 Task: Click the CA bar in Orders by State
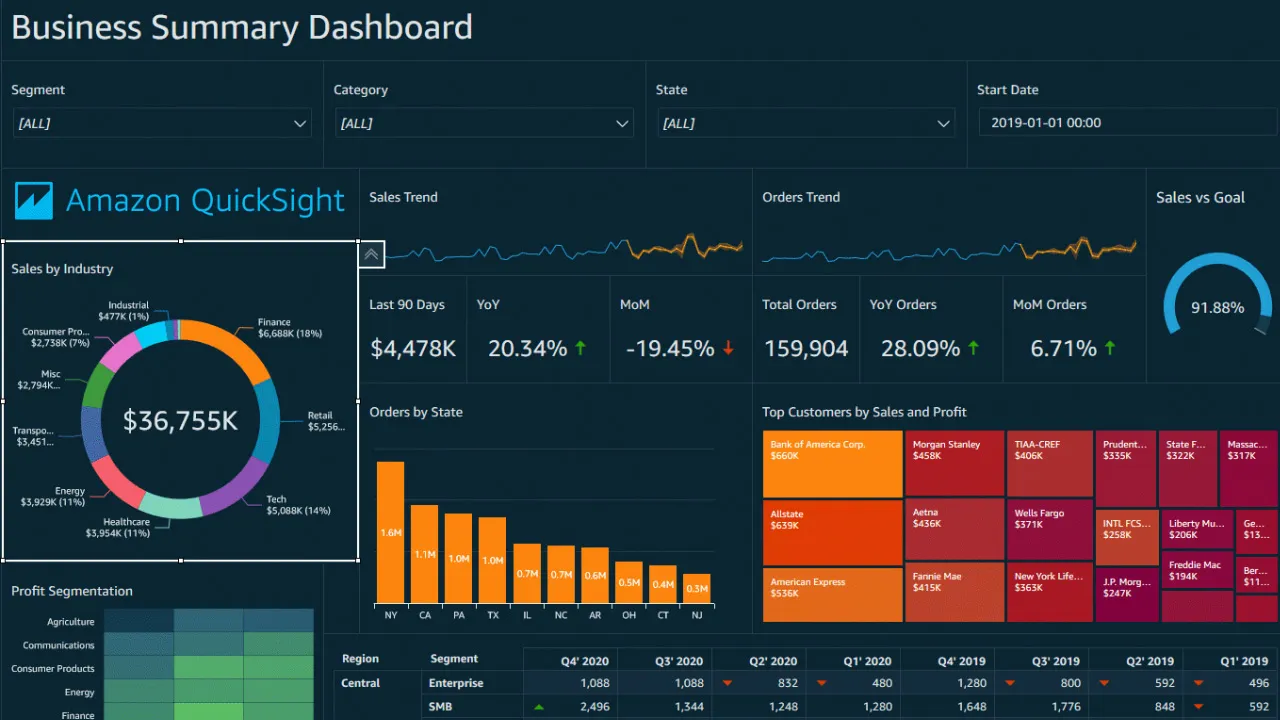coord(424,554)
